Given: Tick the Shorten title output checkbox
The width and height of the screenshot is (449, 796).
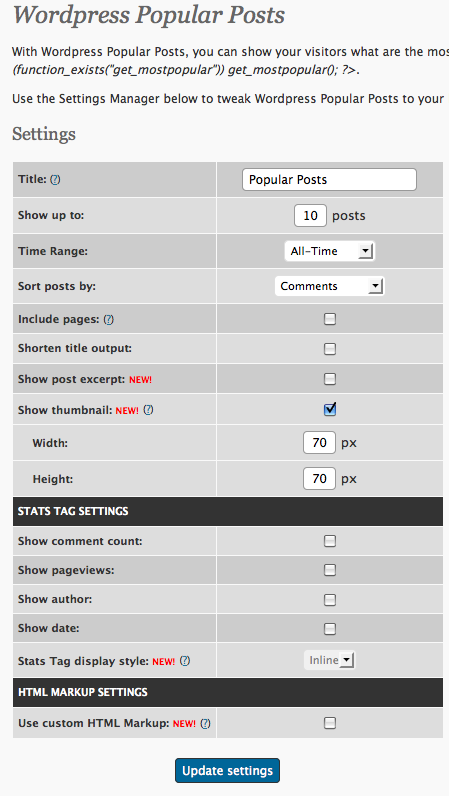Looking at the screenshot, I should click(330, 349).
